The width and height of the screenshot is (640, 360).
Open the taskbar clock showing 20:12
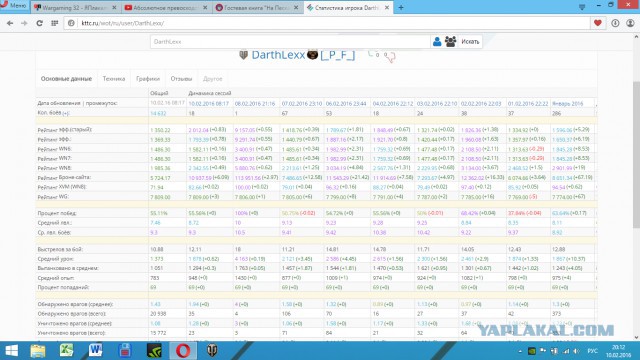click(619, 351)
